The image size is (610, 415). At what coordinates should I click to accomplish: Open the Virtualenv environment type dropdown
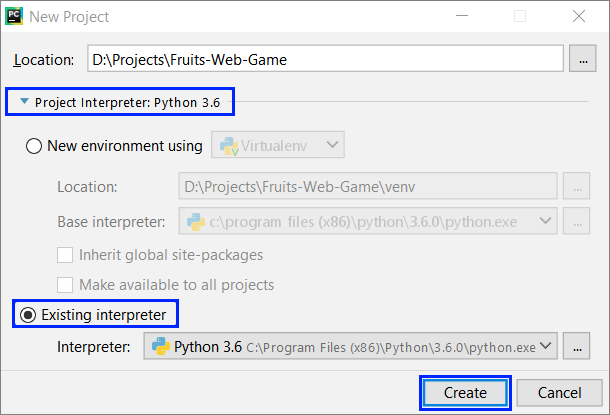[x=278, y=146]
